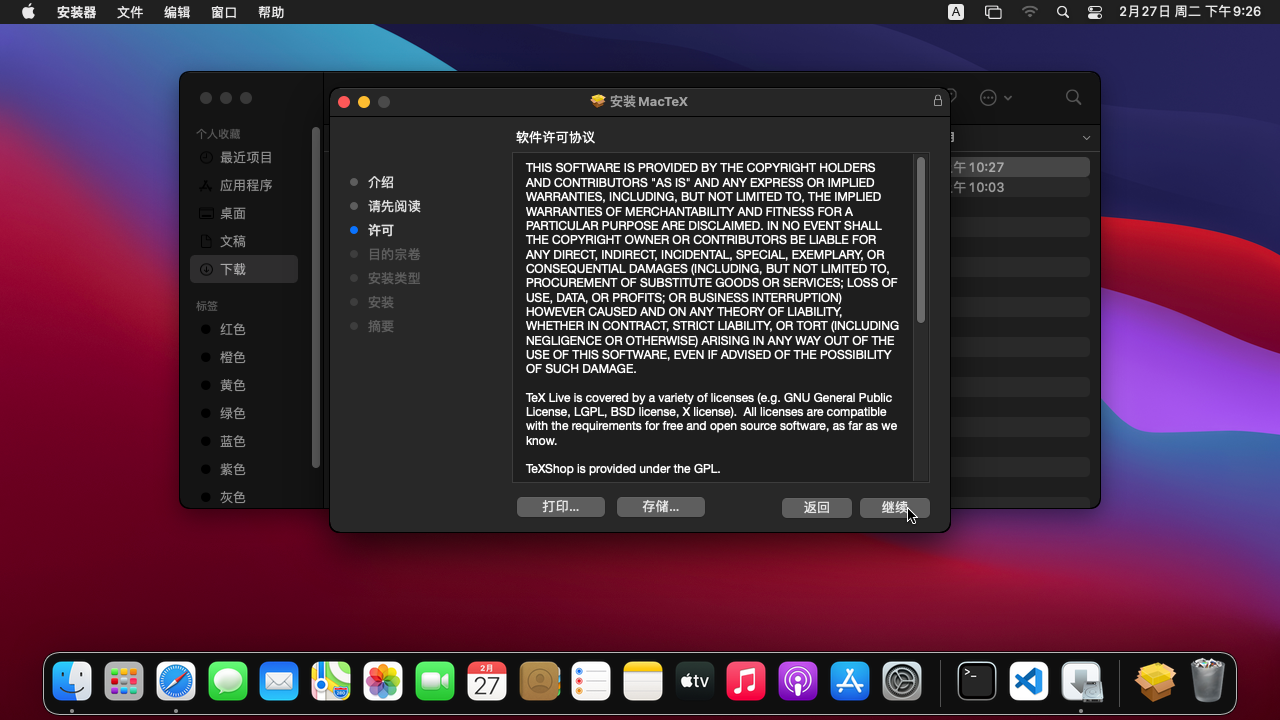The height and width of the screenshot is (720, 1280).
Task: Open Control Center from menu bar
Action: pos(1095,12)
